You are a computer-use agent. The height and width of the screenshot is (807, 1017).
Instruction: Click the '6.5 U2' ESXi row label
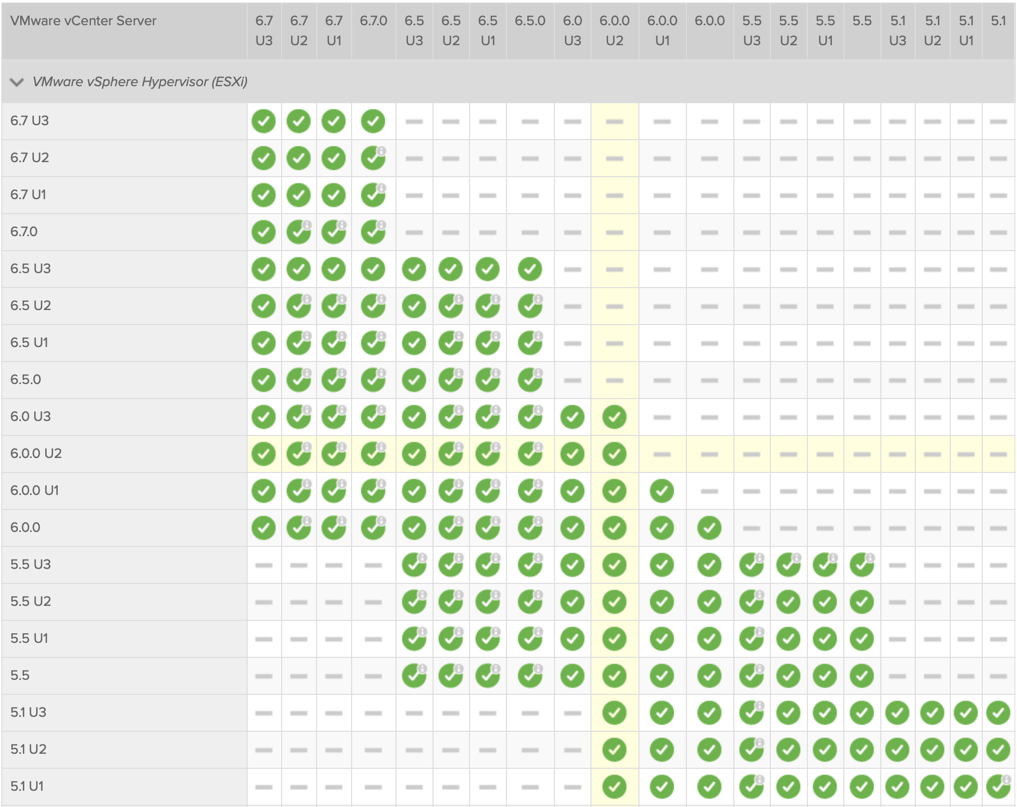[30, 306]
